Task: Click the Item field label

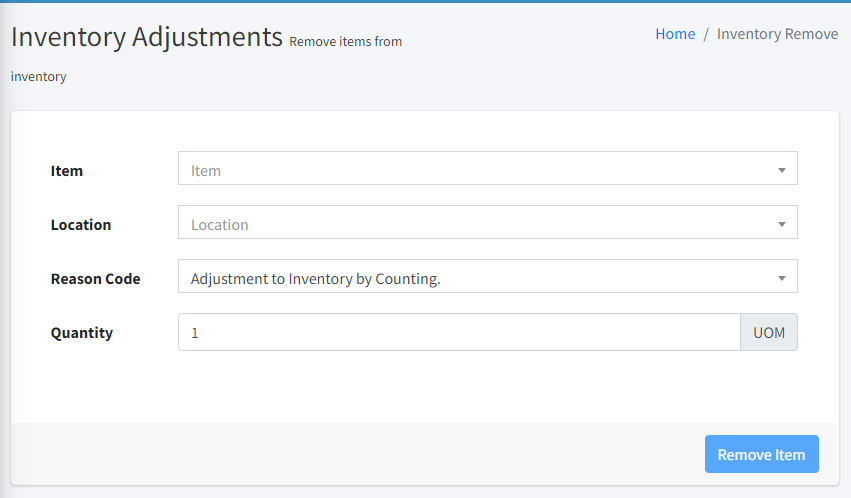Action: [x=67, y=171]
